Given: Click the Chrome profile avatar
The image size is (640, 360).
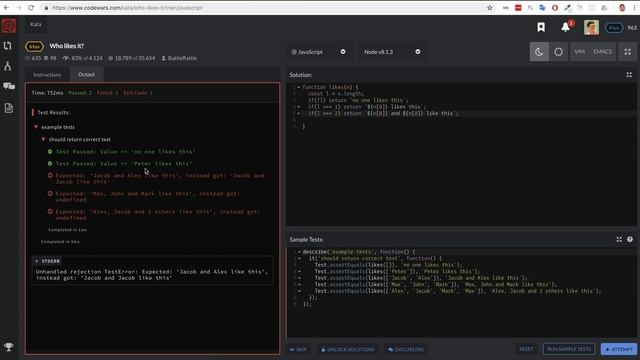Looking at the screenshot, I should (x=622, y=8).
